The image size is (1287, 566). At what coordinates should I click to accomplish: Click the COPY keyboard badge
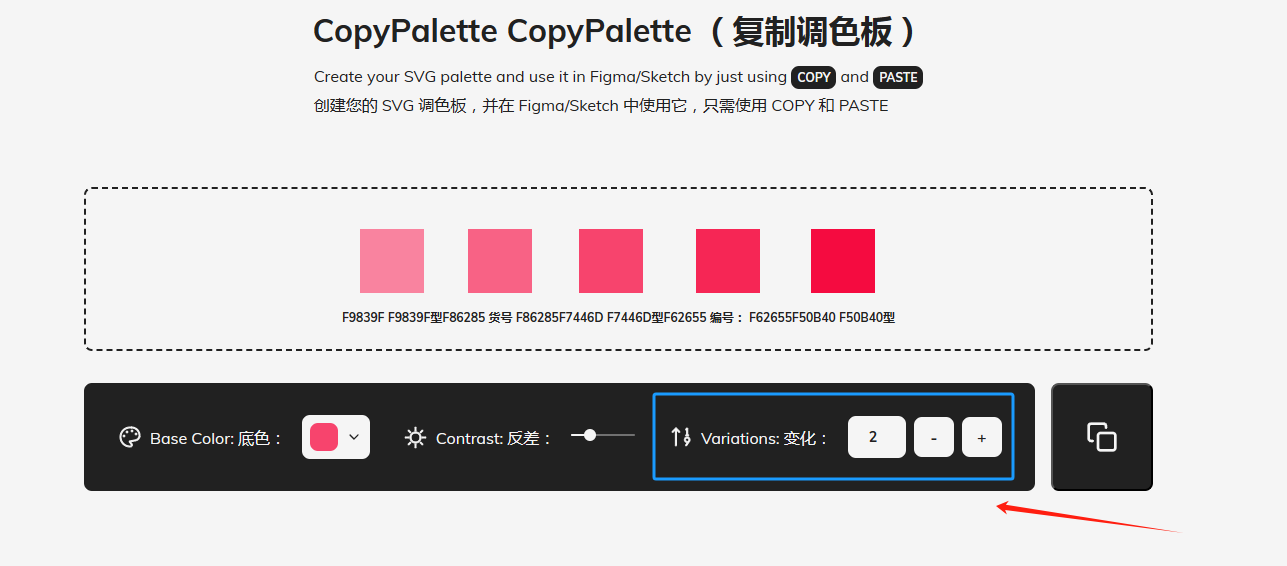814,77
